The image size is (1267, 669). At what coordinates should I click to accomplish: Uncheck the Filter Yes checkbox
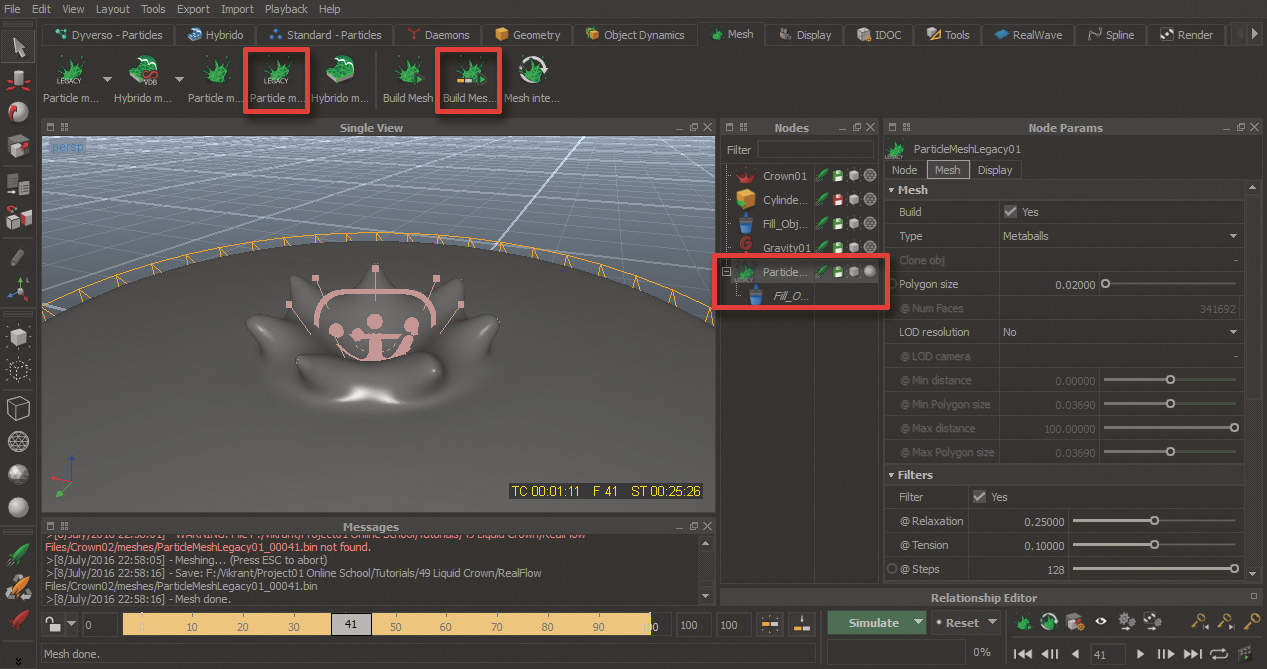[980, 497]
